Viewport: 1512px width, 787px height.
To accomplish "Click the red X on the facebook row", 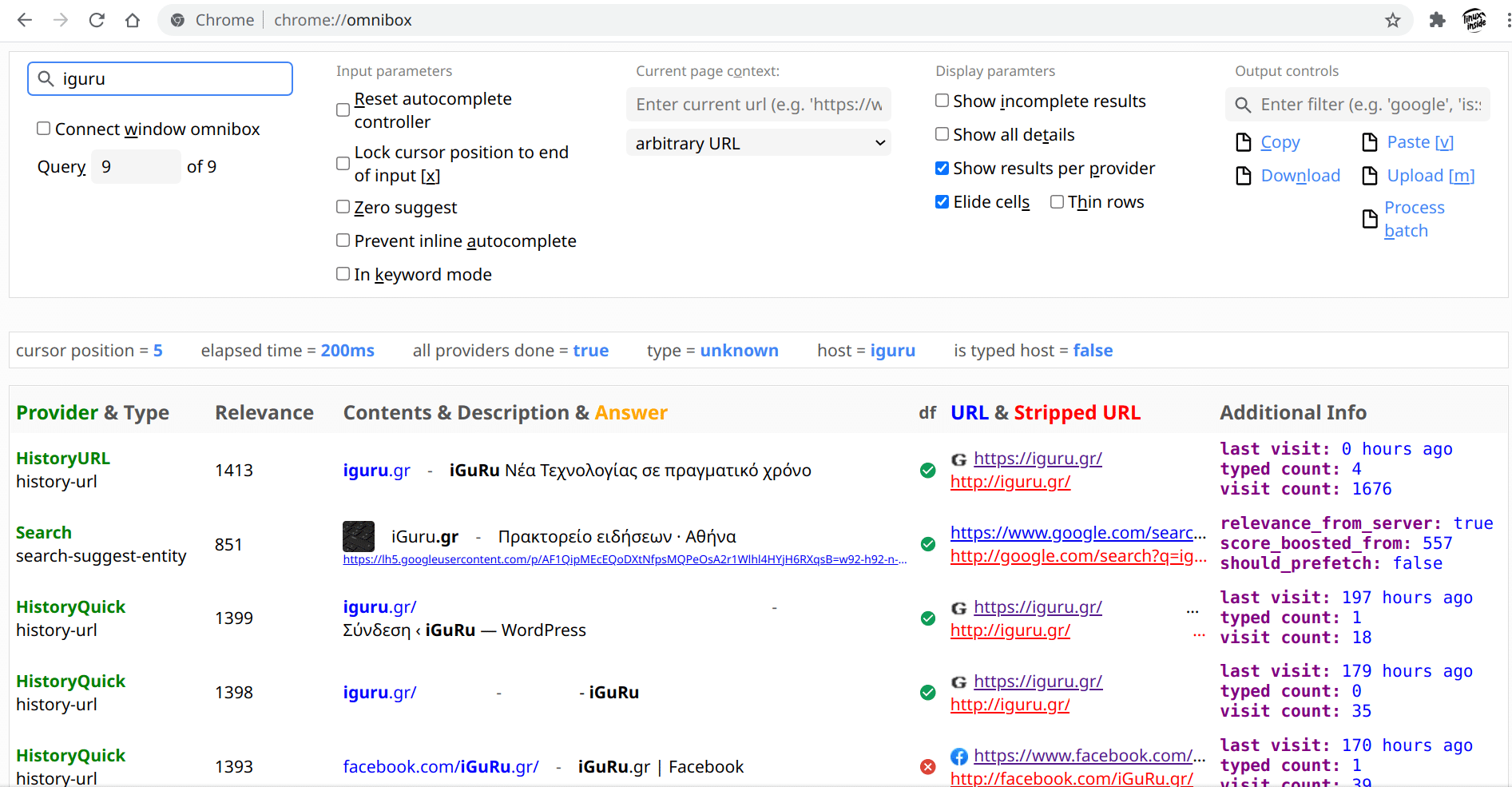I will [x=928, y=767].
